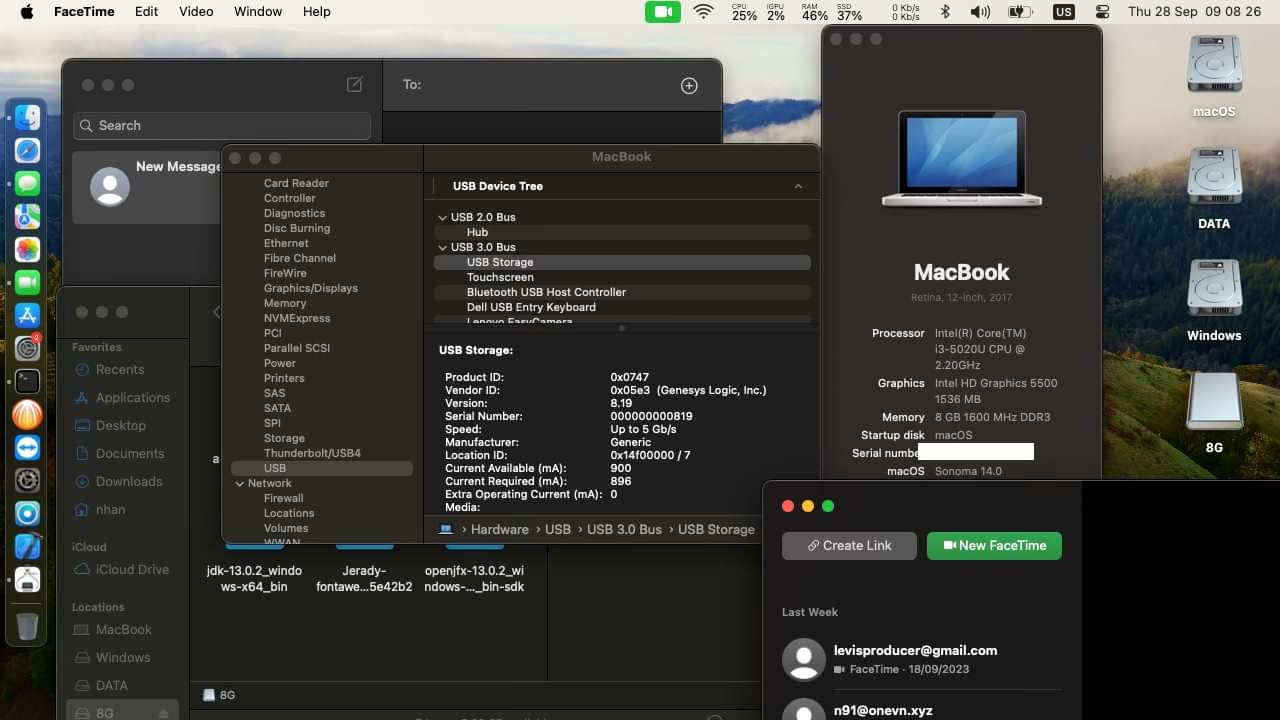Open Xcode from the dock
The image size is (1280, 720).
click(x=27, y=546)
